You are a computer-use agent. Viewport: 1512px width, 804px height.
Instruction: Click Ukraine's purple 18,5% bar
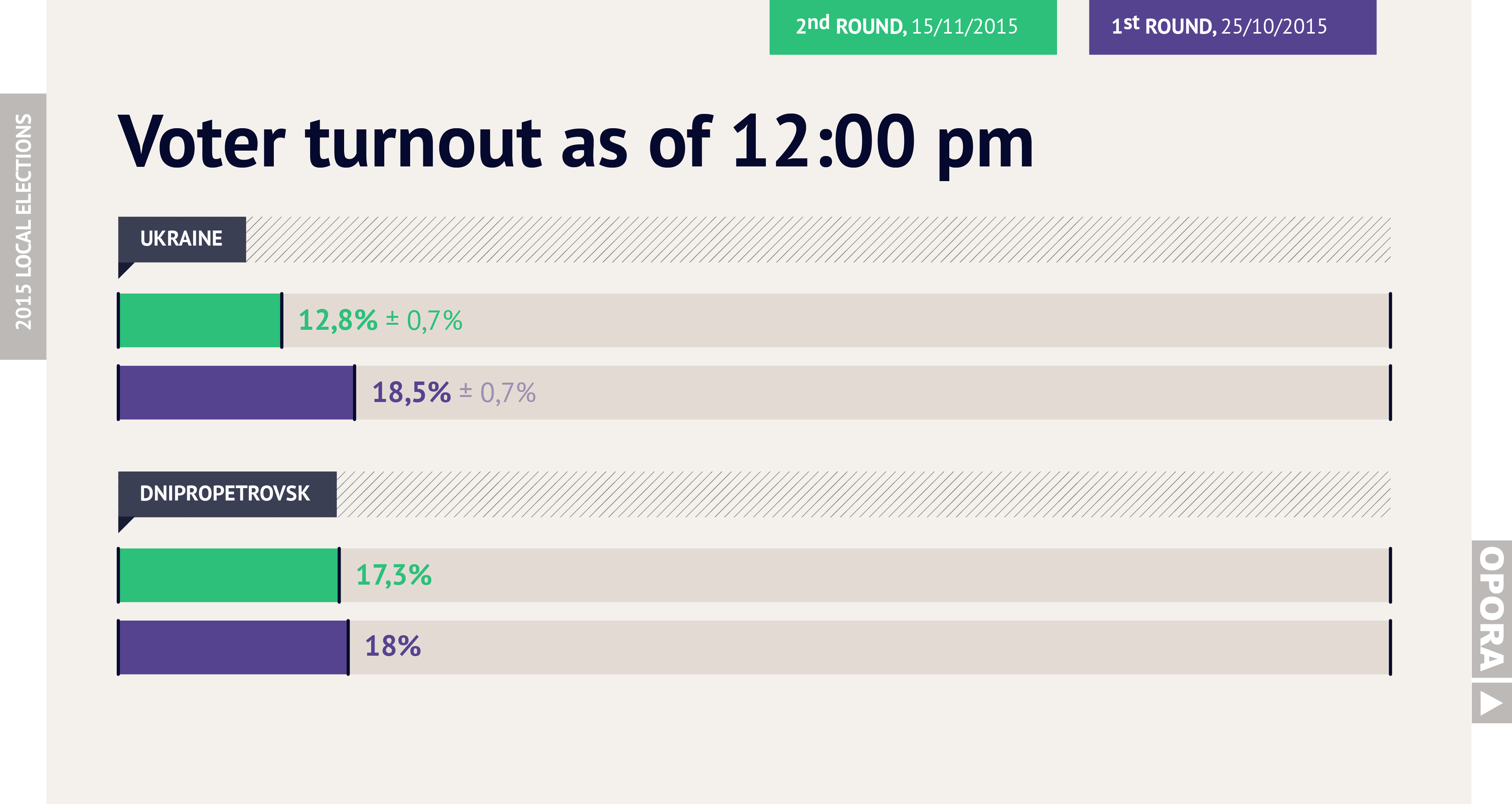236,393
